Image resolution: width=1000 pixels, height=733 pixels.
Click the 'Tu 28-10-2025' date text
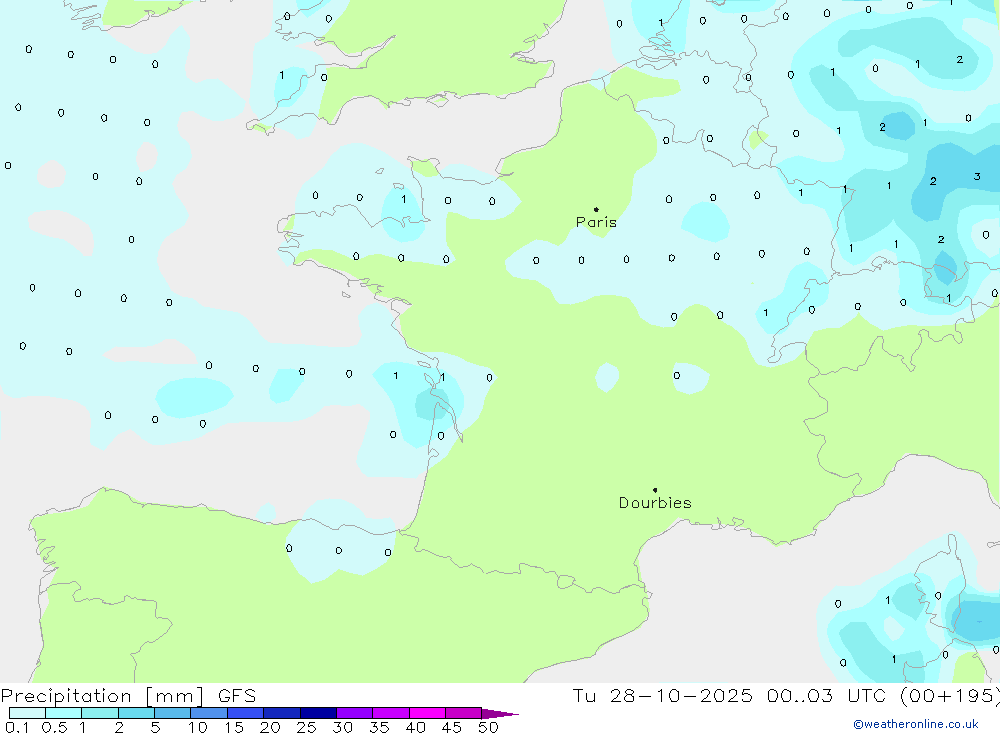coord(662,696)
